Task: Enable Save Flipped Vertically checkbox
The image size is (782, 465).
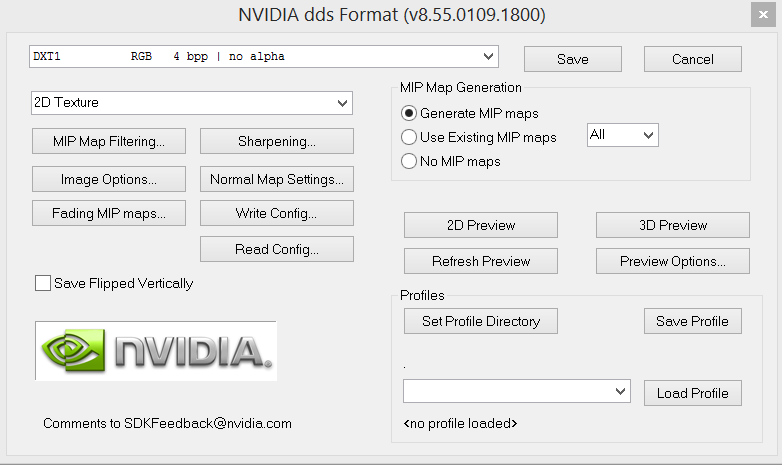Action: (x=43, y=283)
